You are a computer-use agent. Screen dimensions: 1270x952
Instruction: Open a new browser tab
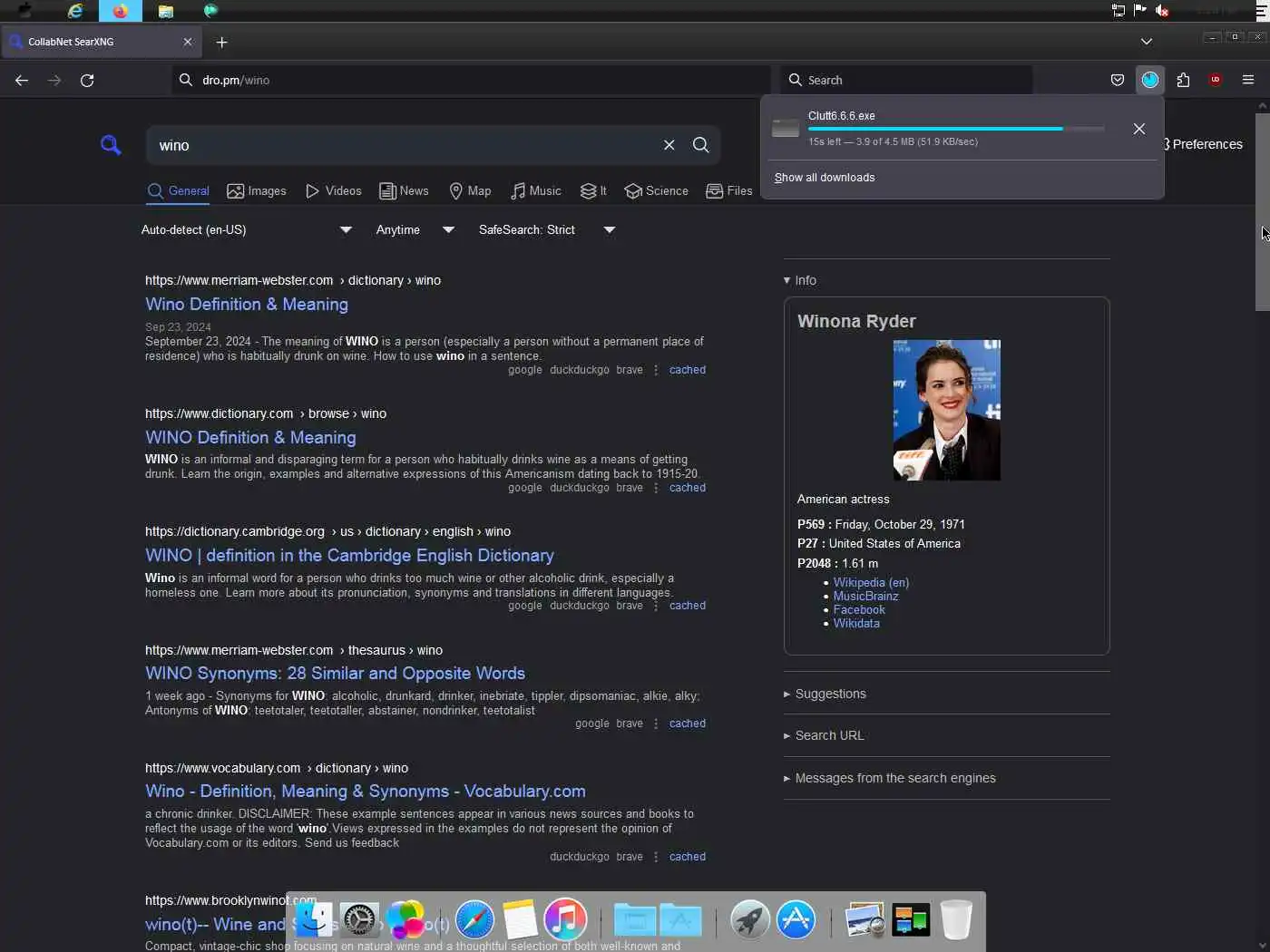click(221, 42)
